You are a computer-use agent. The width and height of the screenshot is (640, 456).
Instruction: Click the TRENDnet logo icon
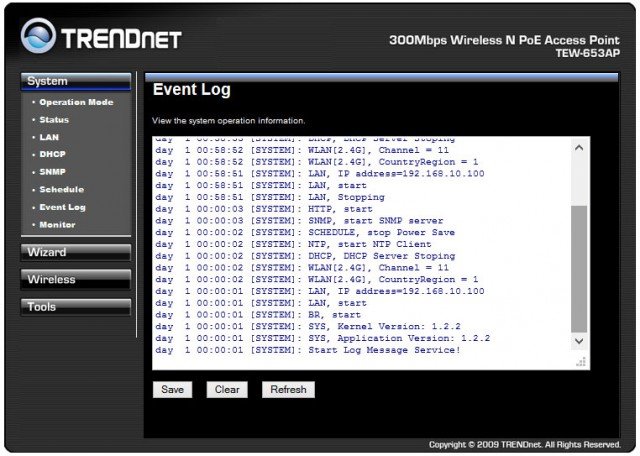pos(39,35)
